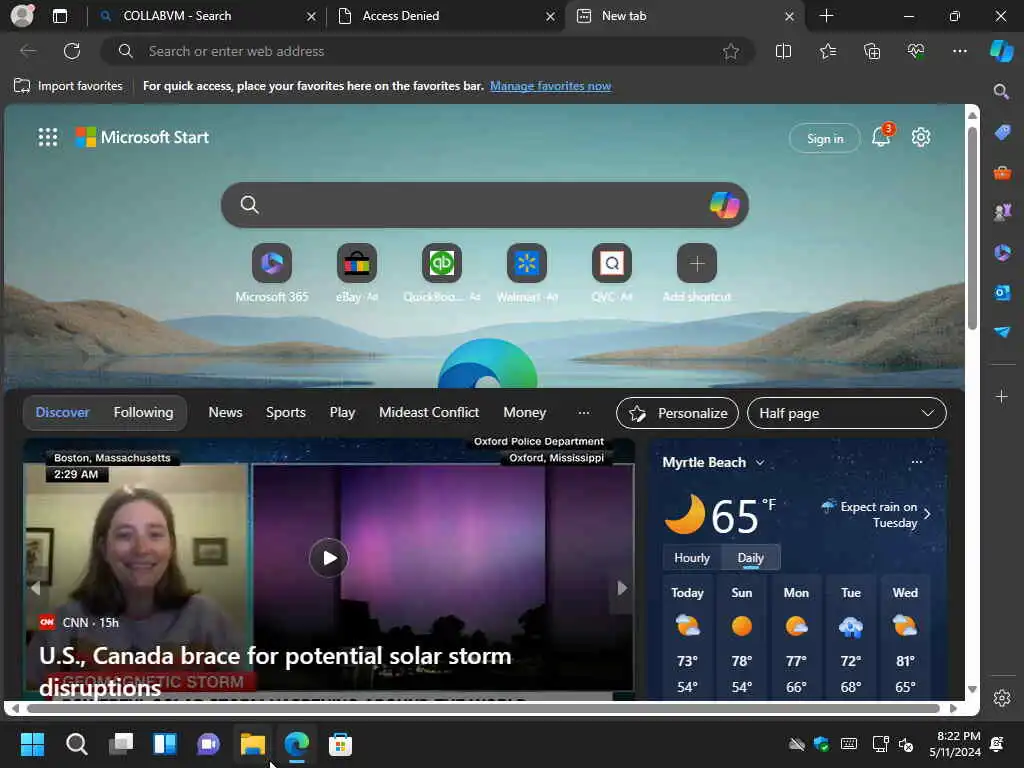Show more feed categories ellipsis
Screen dimensions: 1024x768
click(x=584, y=413)
